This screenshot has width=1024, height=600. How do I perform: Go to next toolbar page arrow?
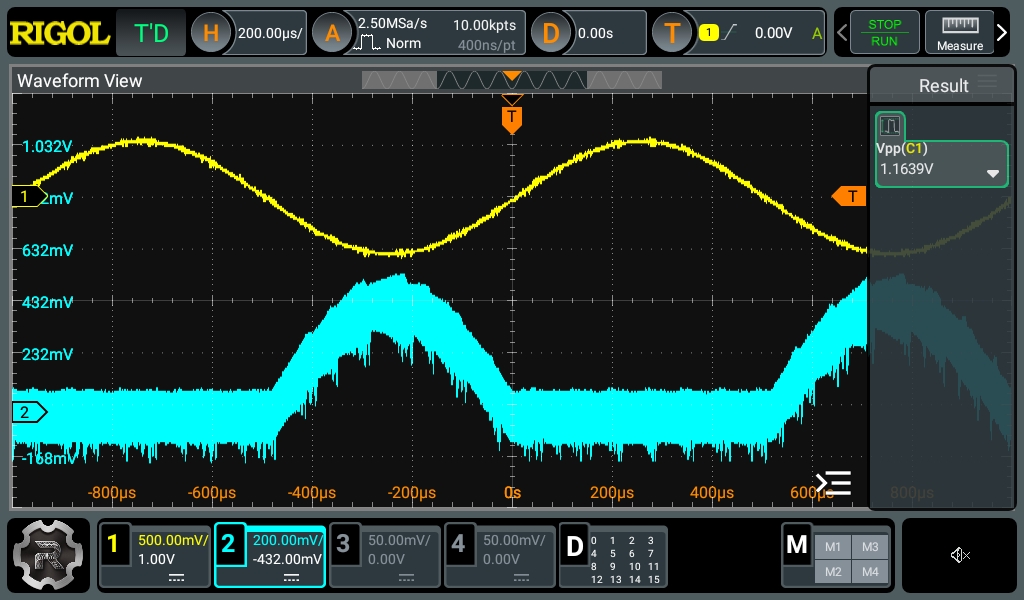pos(1002,32)
